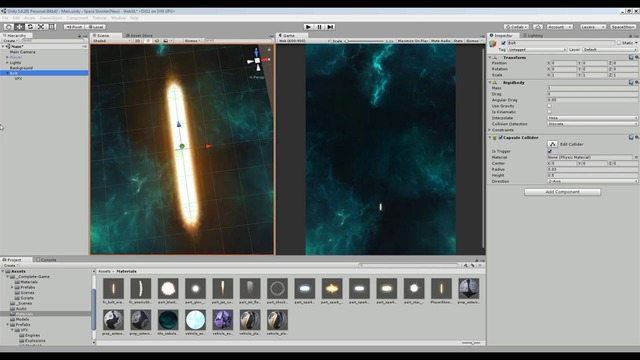Enable Is Kinematic on Rigidbody
This screenshot has height=360, width=640.
tap(549, 112)
